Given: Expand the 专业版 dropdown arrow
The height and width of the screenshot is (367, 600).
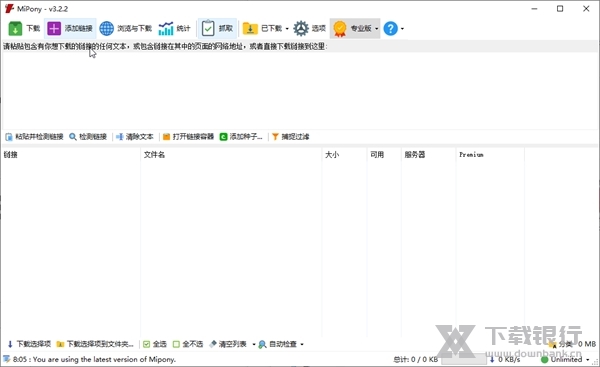Looking at the screenshot, I should [x=377, y=29].
